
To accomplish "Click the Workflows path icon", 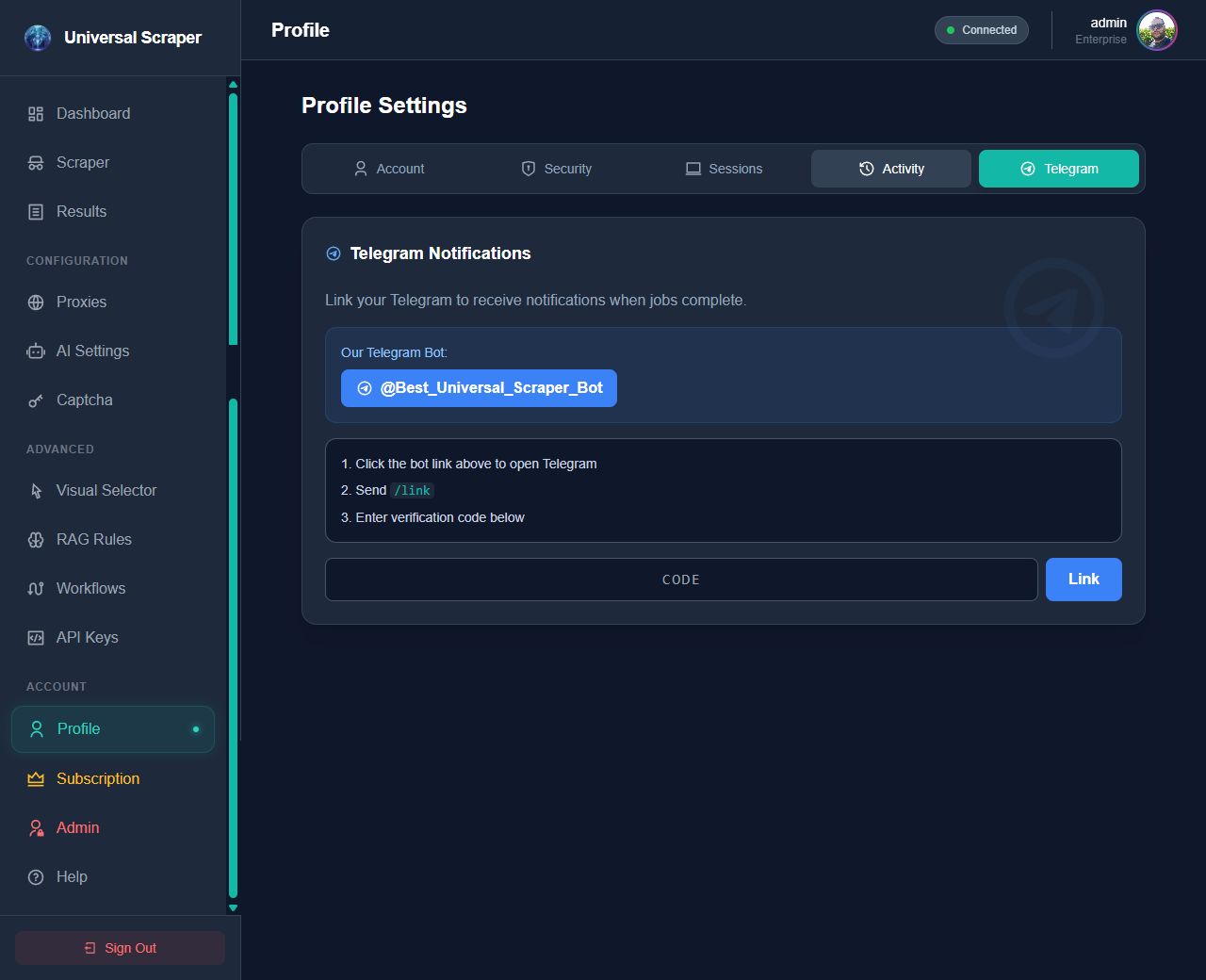I will coord(36,589).
